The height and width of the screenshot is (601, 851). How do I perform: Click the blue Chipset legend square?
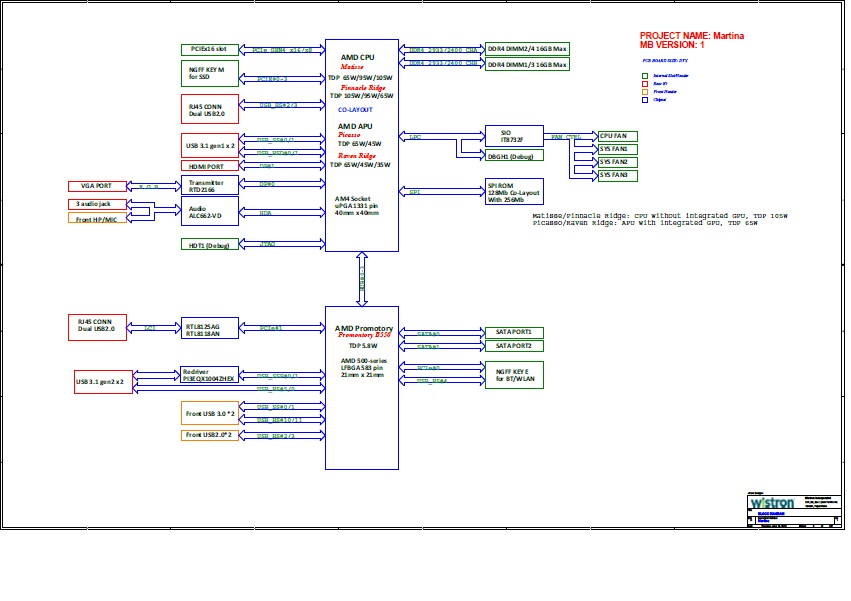tap(645, 100)
